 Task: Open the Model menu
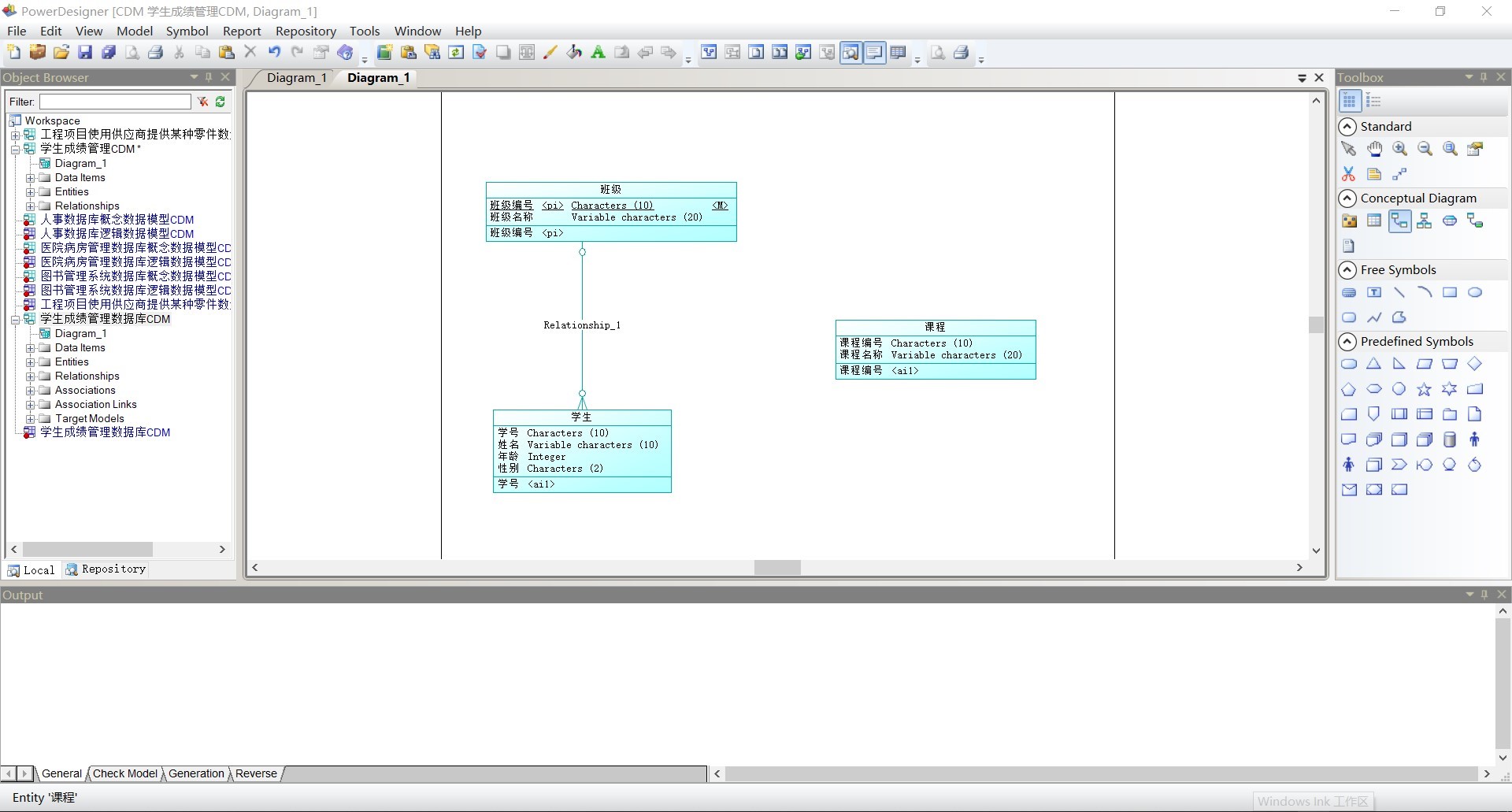point(135,32)
